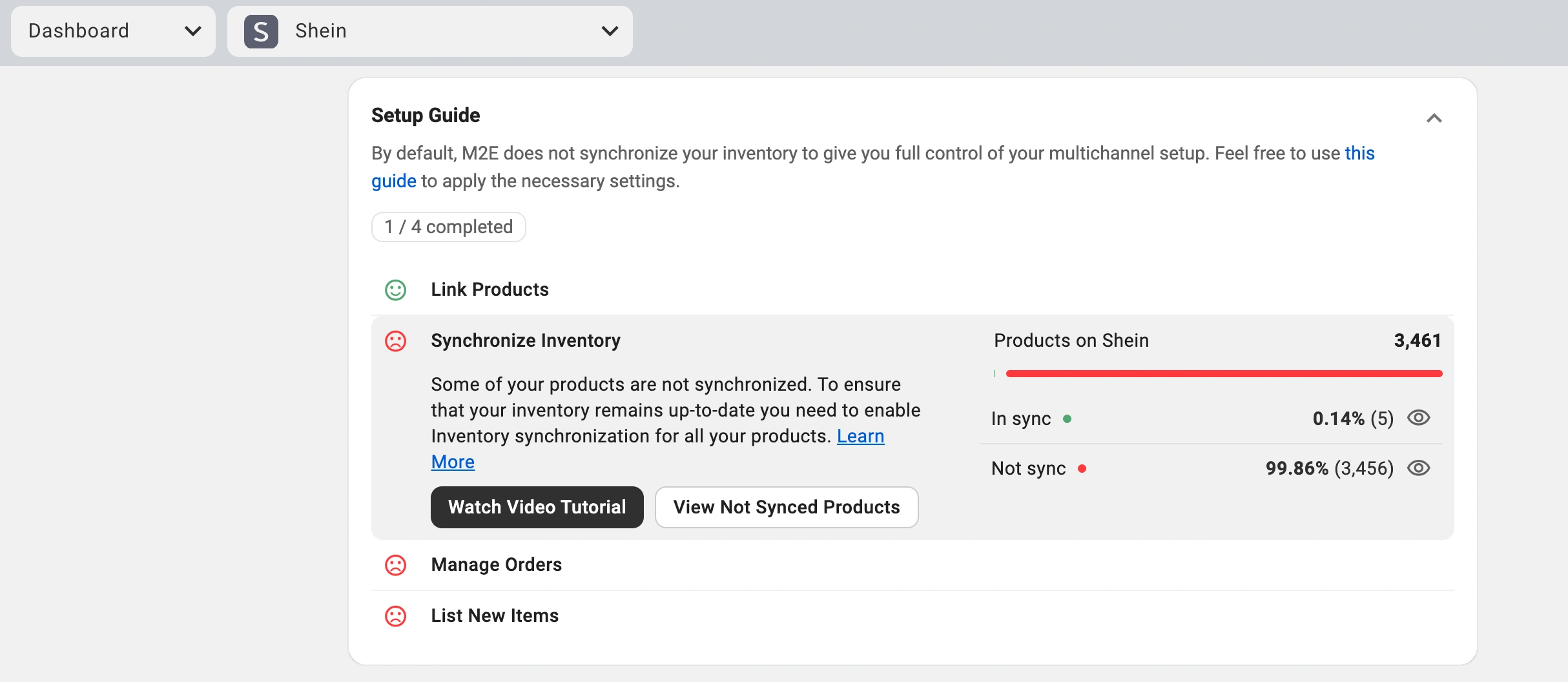Click green smiley icon beside Link Products
Image resolution: width=1568 pixels, height=682 pixels.
[x=395, y=290]
